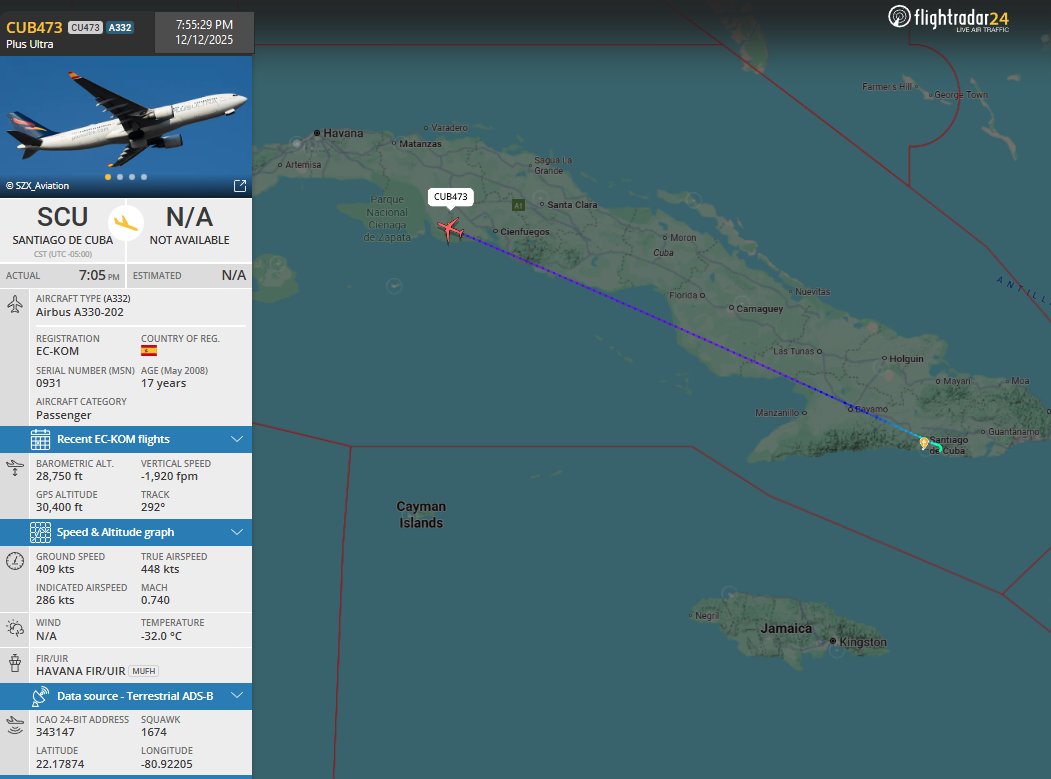Click the latitude 22.17874 value
Image resolution: width=1051 pixels, height=779 pixels.
click(x=60, y=764)
